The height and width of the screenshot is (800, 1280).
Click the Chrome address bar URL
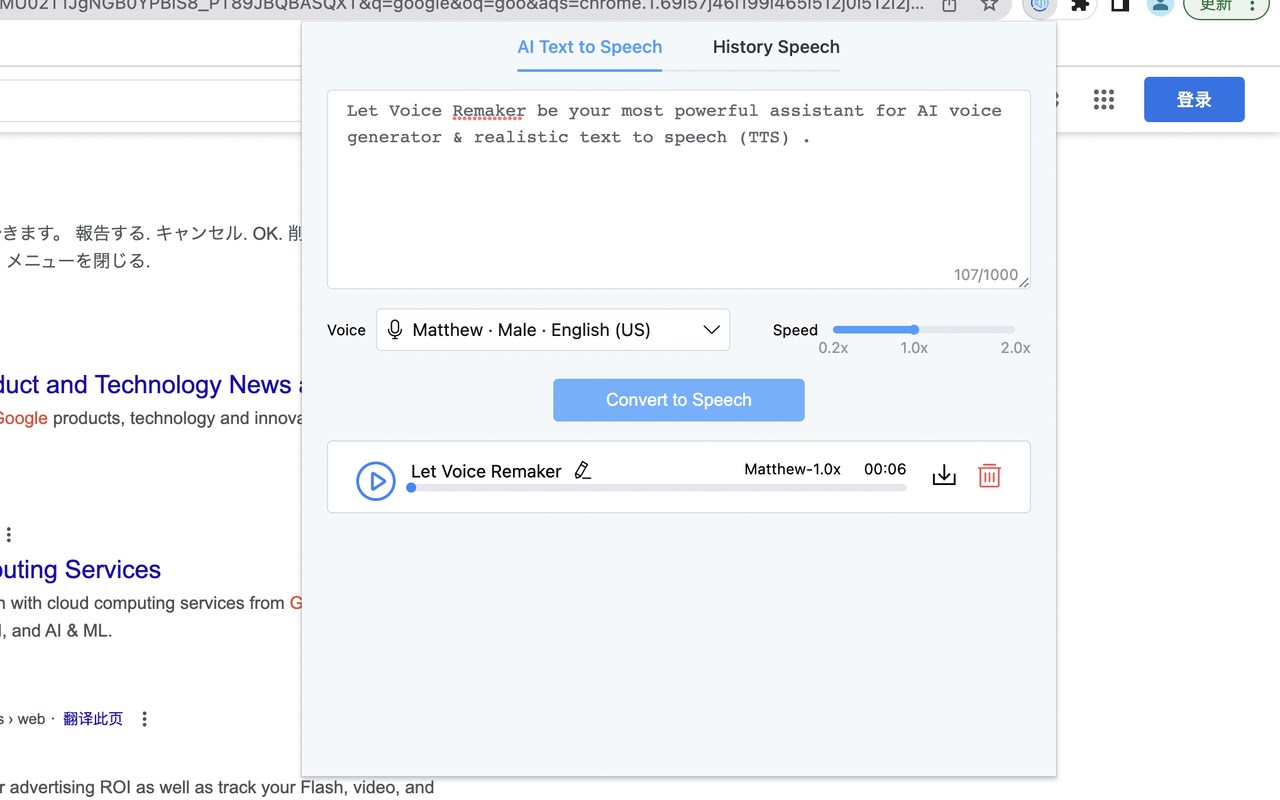[x=462, y=5]
